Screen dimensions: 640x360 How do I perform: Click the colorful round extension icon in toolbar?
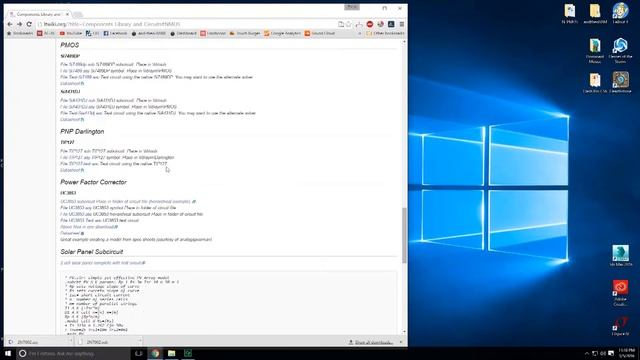380,24
